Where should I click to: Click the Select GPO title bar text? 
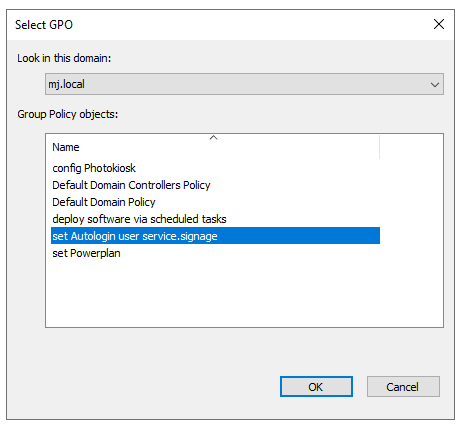point(44,25)
